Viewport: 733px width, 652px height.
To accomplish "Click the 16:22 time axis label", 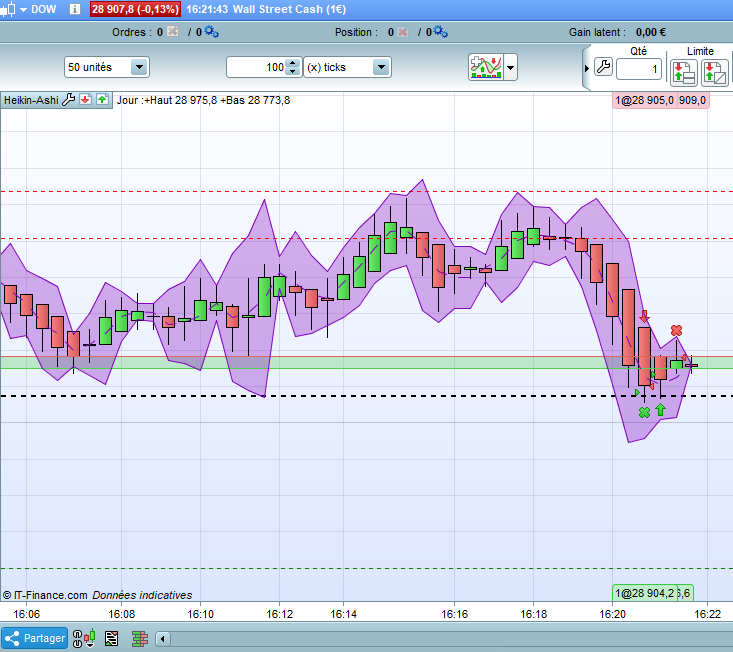I will pyautogui.click(x=708, y=614).
